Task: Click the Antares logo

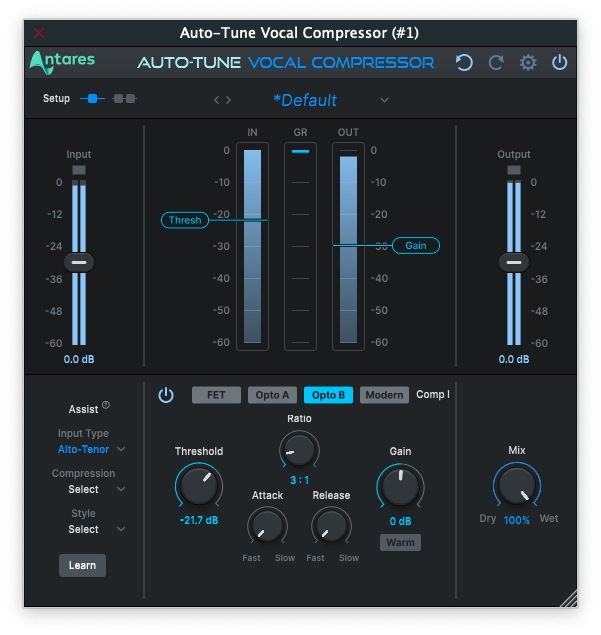Action: click(x=62, y=62)
